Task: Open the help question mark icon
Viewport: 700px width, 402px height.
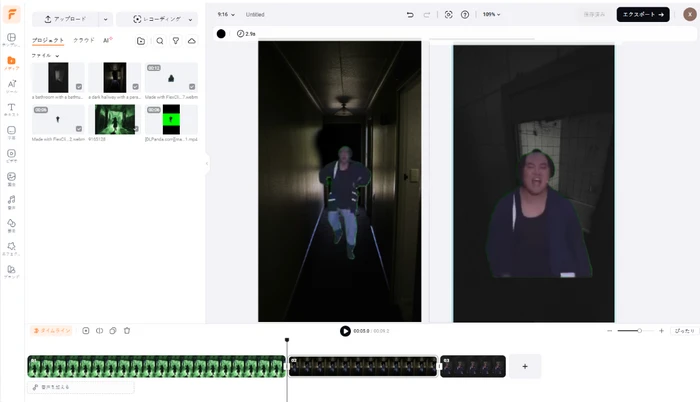Action: pyautogui.click(x=464, y=14)
